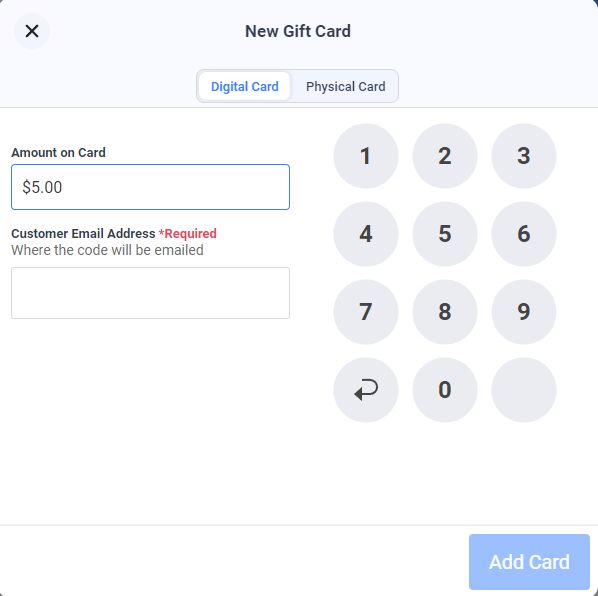The image size is (598, 596).
Task: Tap keypad digit 4
Action: (366, 234)
